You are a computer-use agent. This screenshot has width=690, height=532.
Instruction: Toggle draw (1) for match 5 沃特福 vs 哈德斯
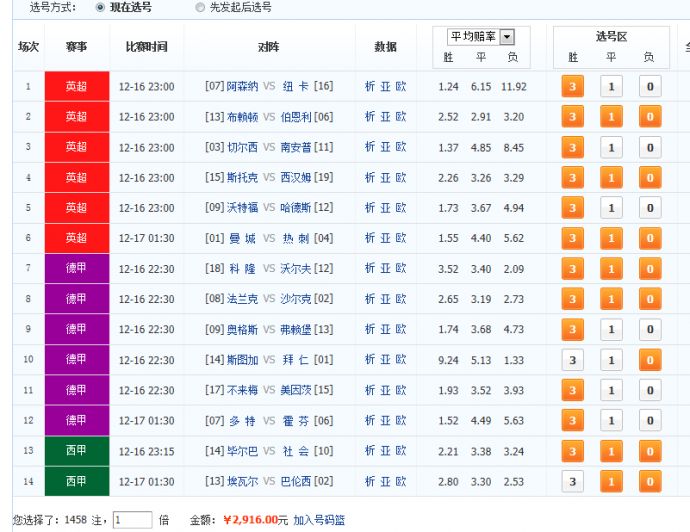click(x=611, y=208)
